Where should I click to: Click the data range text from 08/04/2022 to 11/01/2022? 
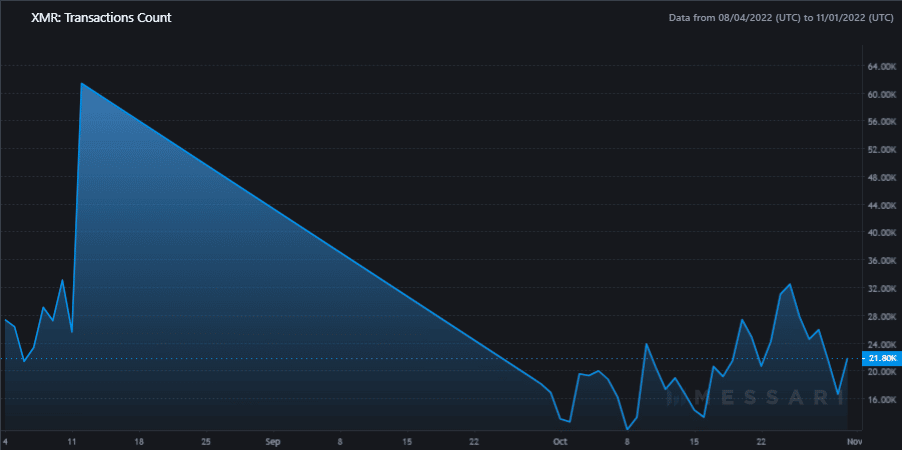[x=781, y=18]
